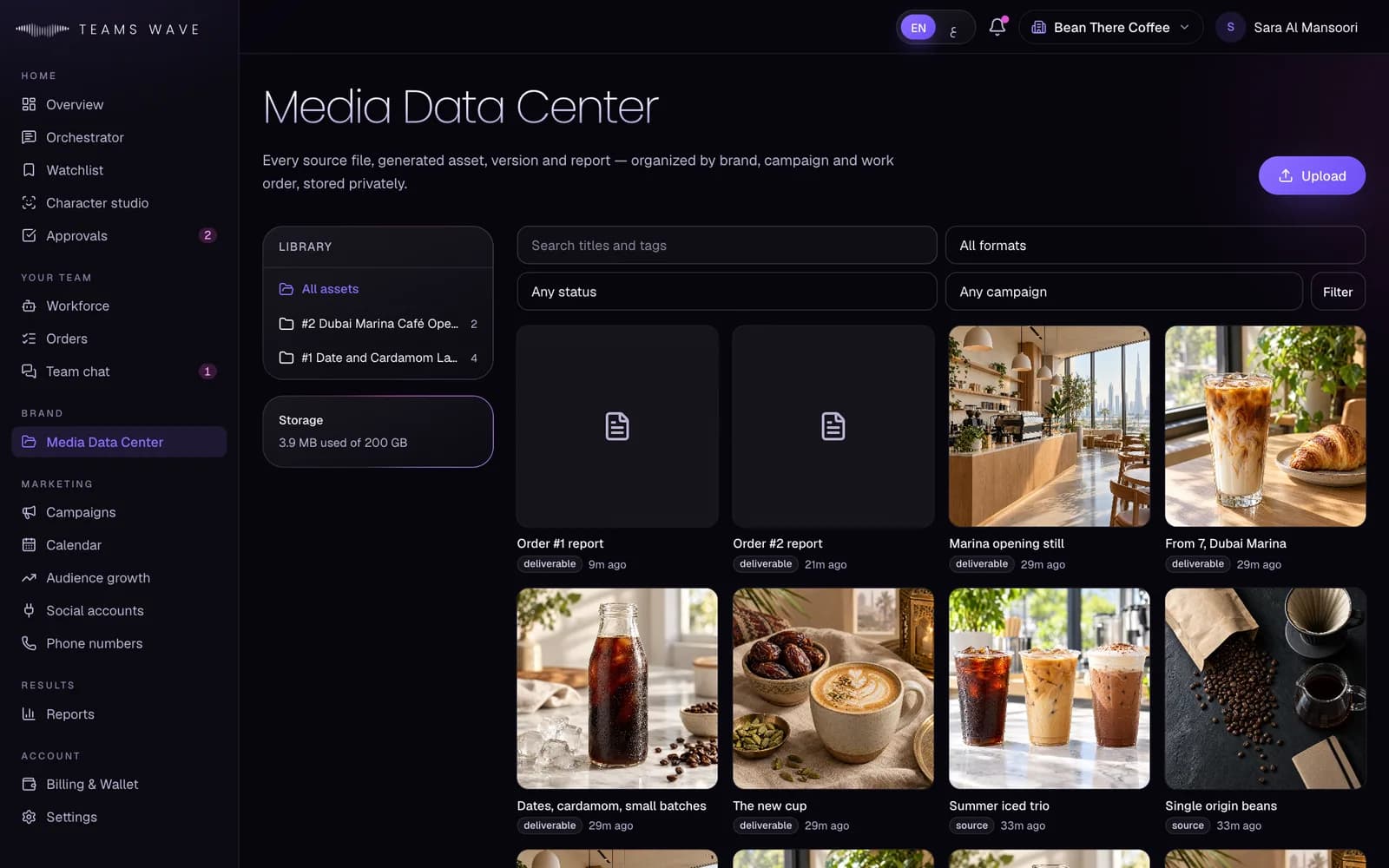Open the Marina opening still thumbnail
This screenshot has width=1389, height=868.
click(x=1049, y=426)
